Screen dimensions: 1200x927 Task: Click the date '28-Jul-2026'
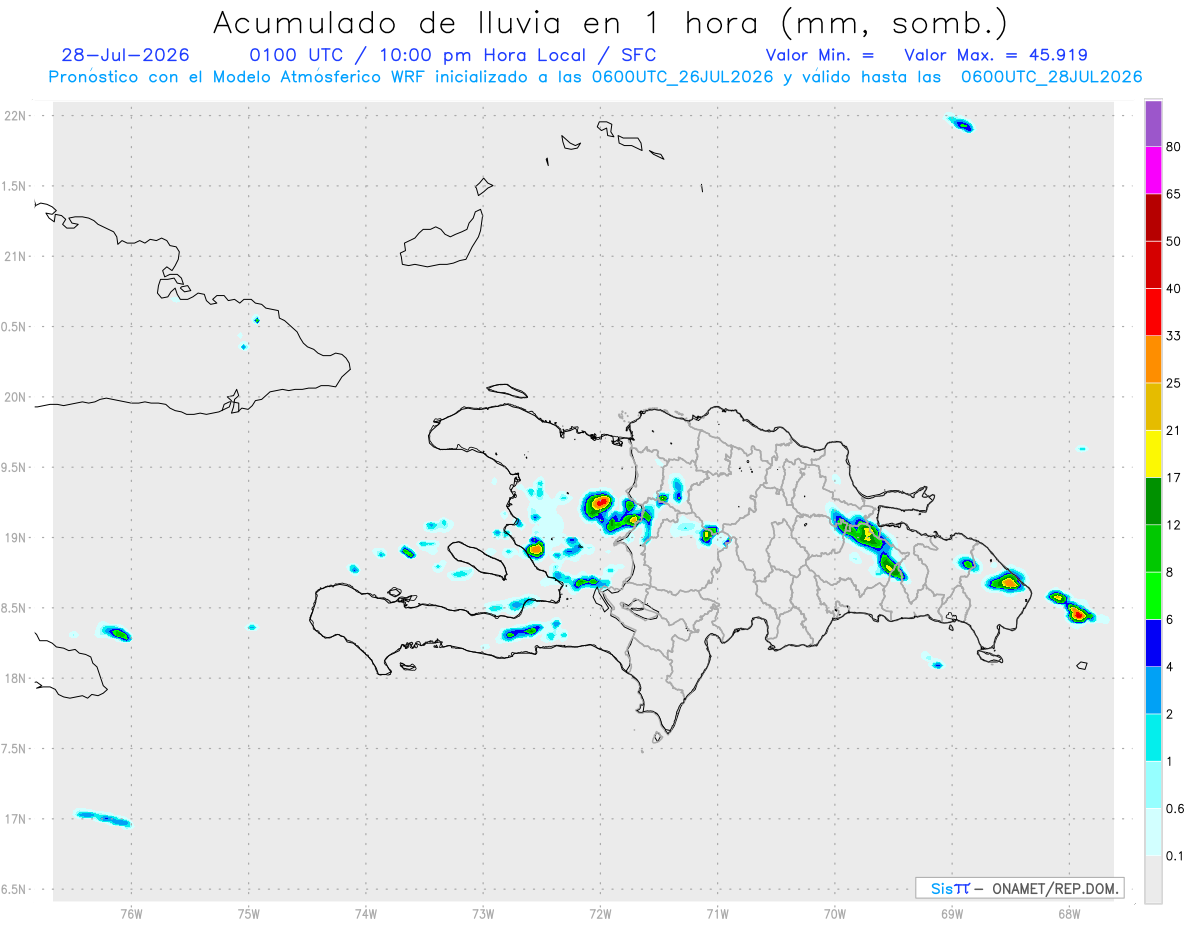[125, 55]
